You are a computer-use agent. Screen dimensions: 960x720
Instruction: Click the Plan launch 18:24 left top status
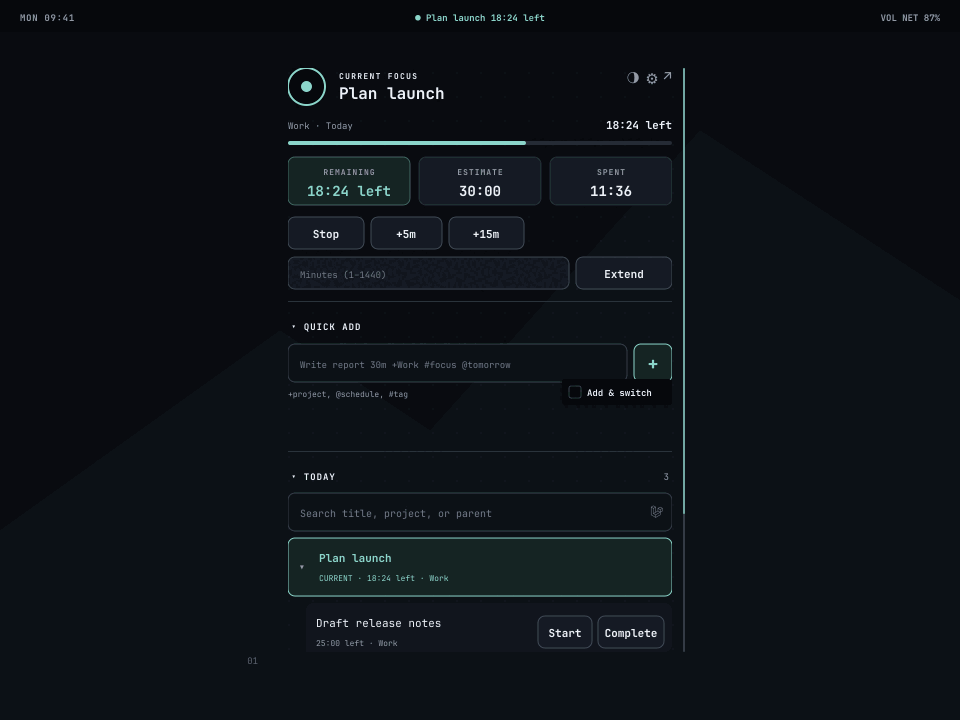click(x=479, y=18)
